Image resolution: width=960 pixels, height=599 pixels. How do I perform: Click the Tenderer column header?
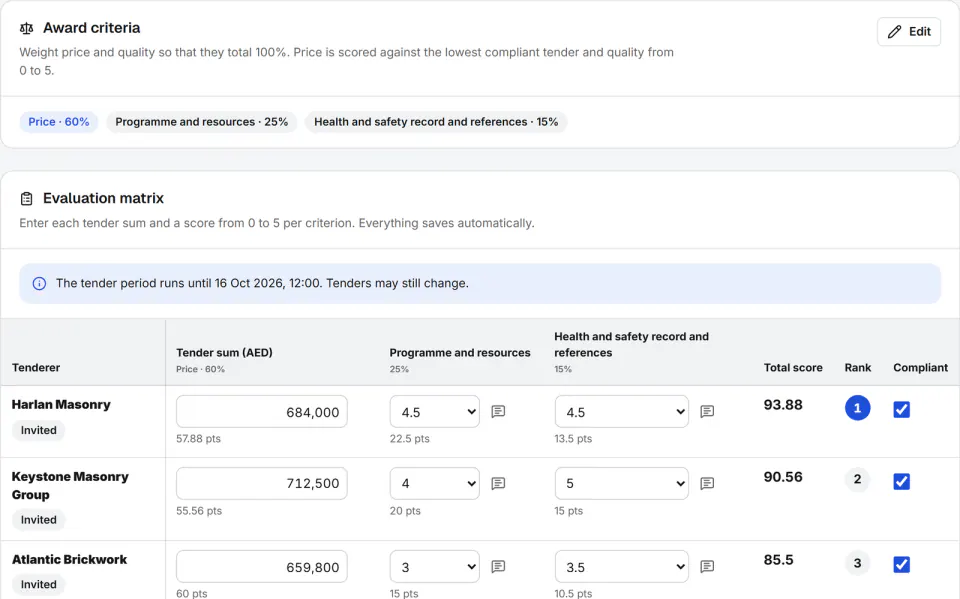(x=36, y=367)
